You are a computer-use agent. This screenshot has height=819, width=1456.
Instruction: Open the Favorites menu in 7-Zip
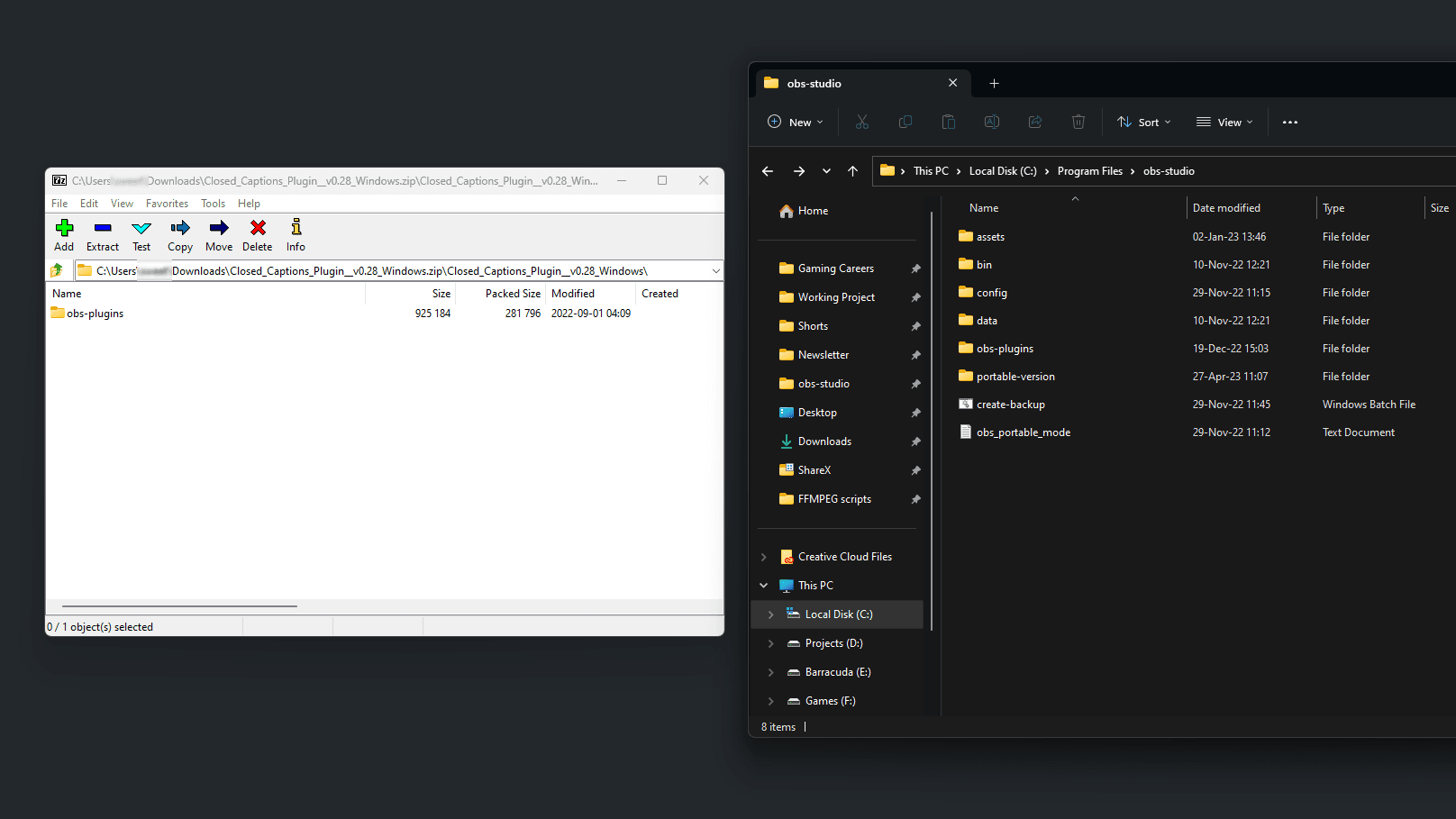tap(167, 204)
